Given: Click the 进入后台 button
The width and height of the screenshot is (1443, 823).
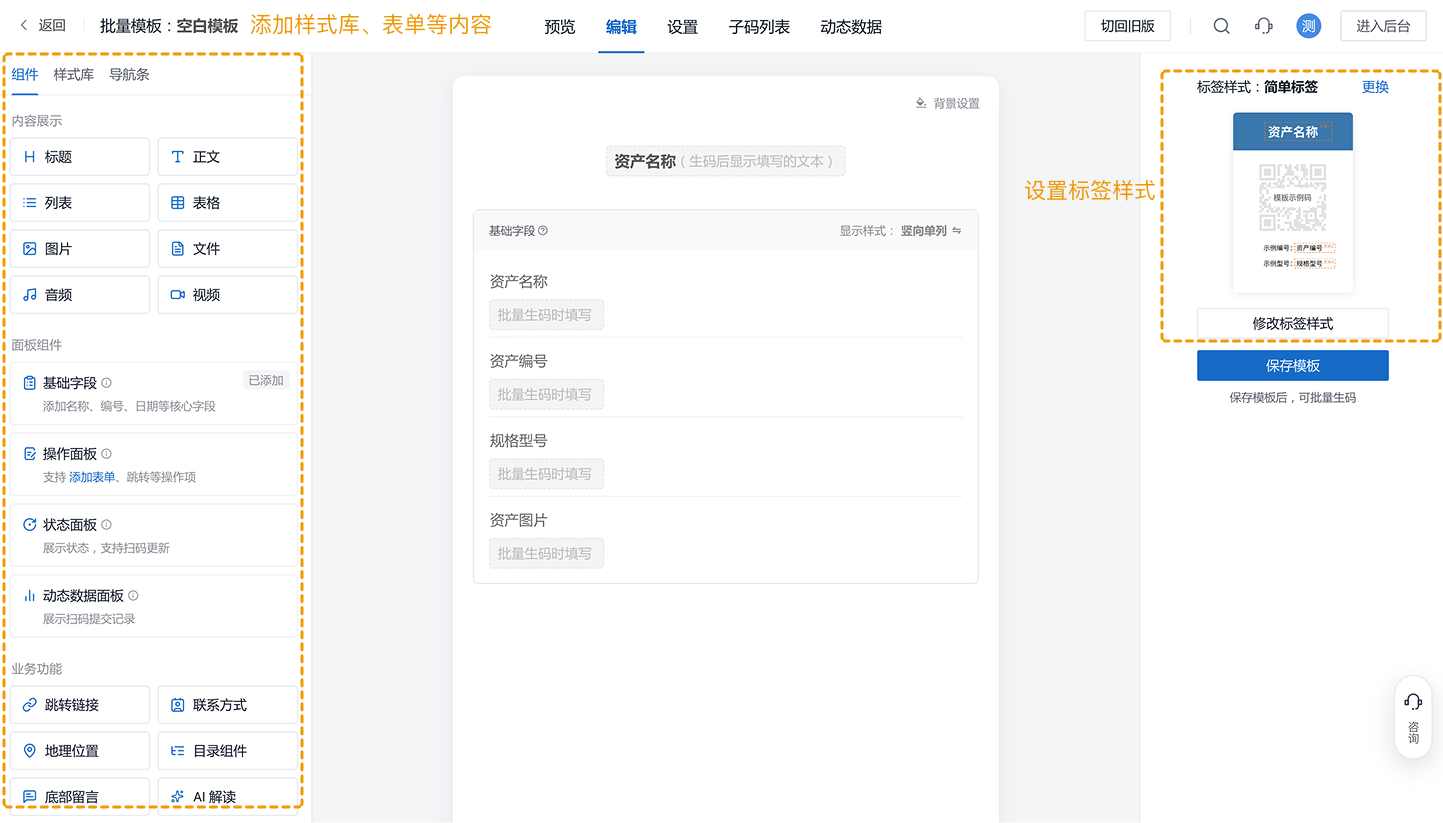Looking at the screenshot, I should (x=1383, y=26).
